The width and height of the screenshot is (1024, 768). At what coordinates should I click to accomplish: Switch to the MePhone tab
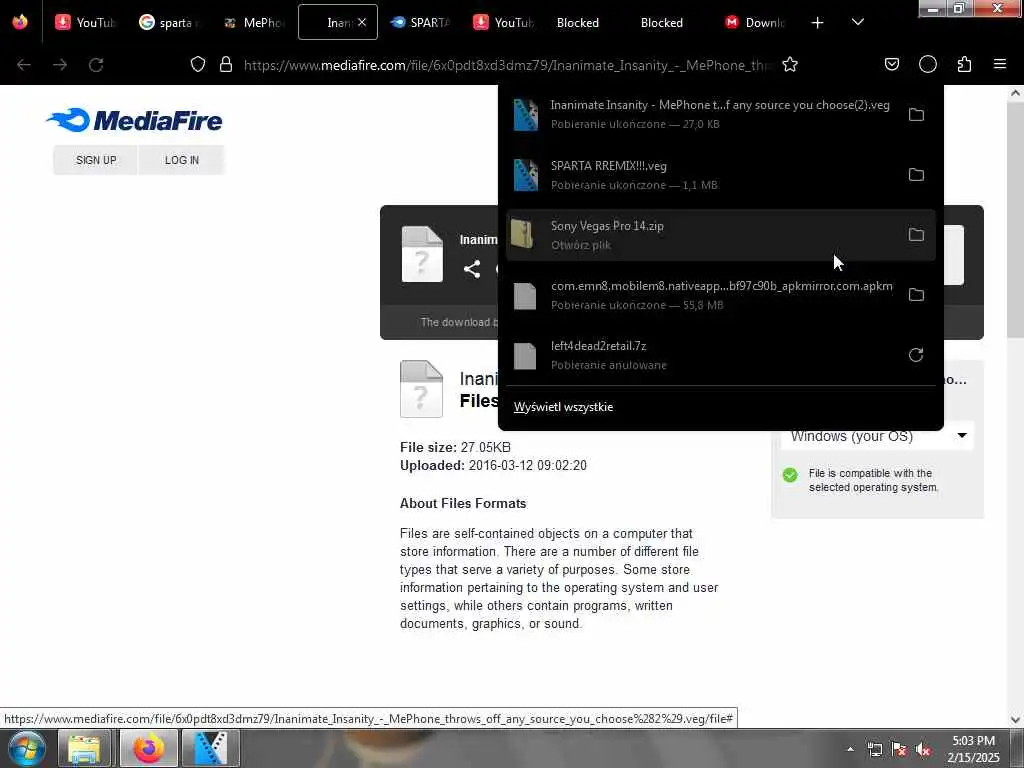pyautogui.click(x=253, y=22)
